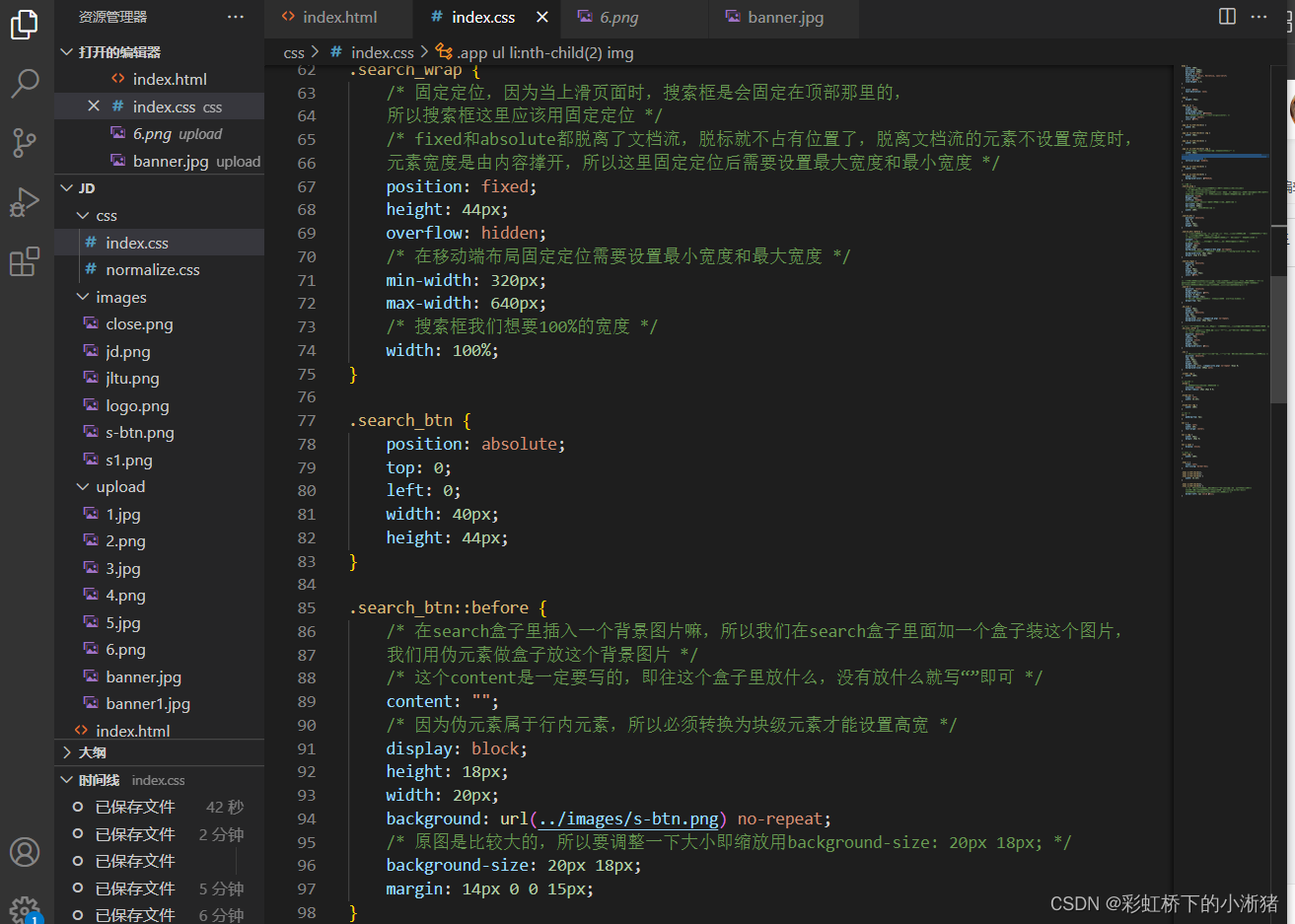The image size is (1295, 924).
Task: Collapse the 时间线 timeline section
Action: pos(159,780)
